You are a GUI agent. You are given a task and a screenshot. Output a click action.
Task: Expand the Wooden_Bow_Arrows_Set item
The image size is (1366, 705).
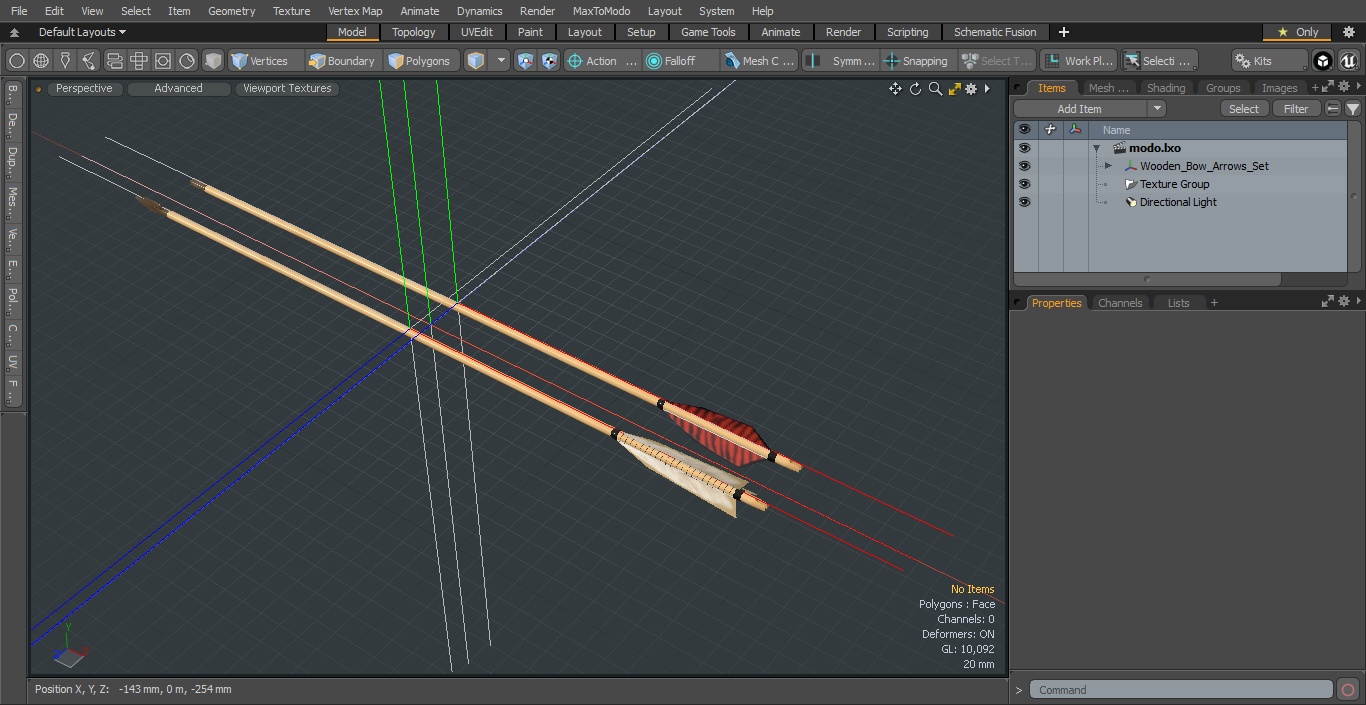pos(1108,166)
